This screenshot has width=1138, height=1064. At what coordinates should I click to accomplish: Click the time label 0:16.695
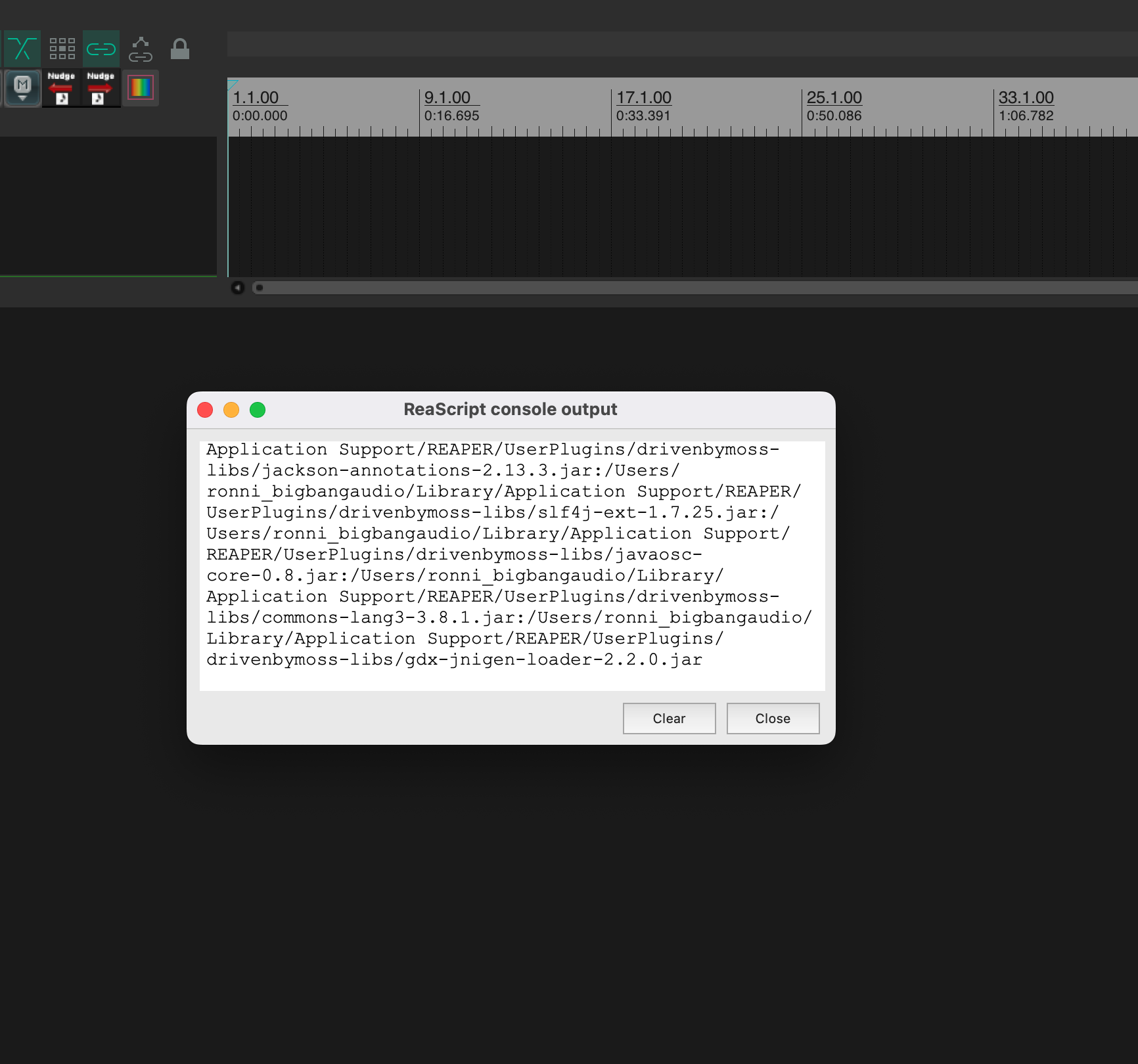451,116
